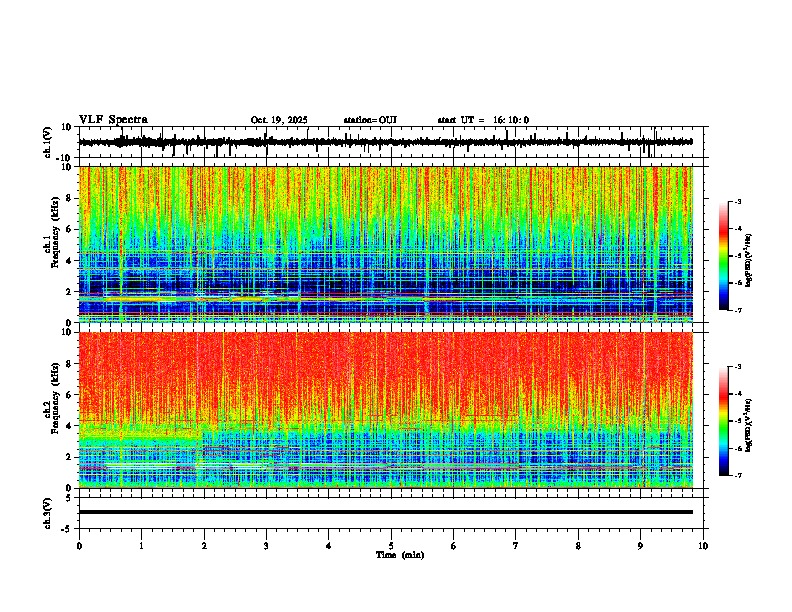792x612 pixels.
Task: Click the ch.2 spectrogram image
Action: click(x=386, y=410)
